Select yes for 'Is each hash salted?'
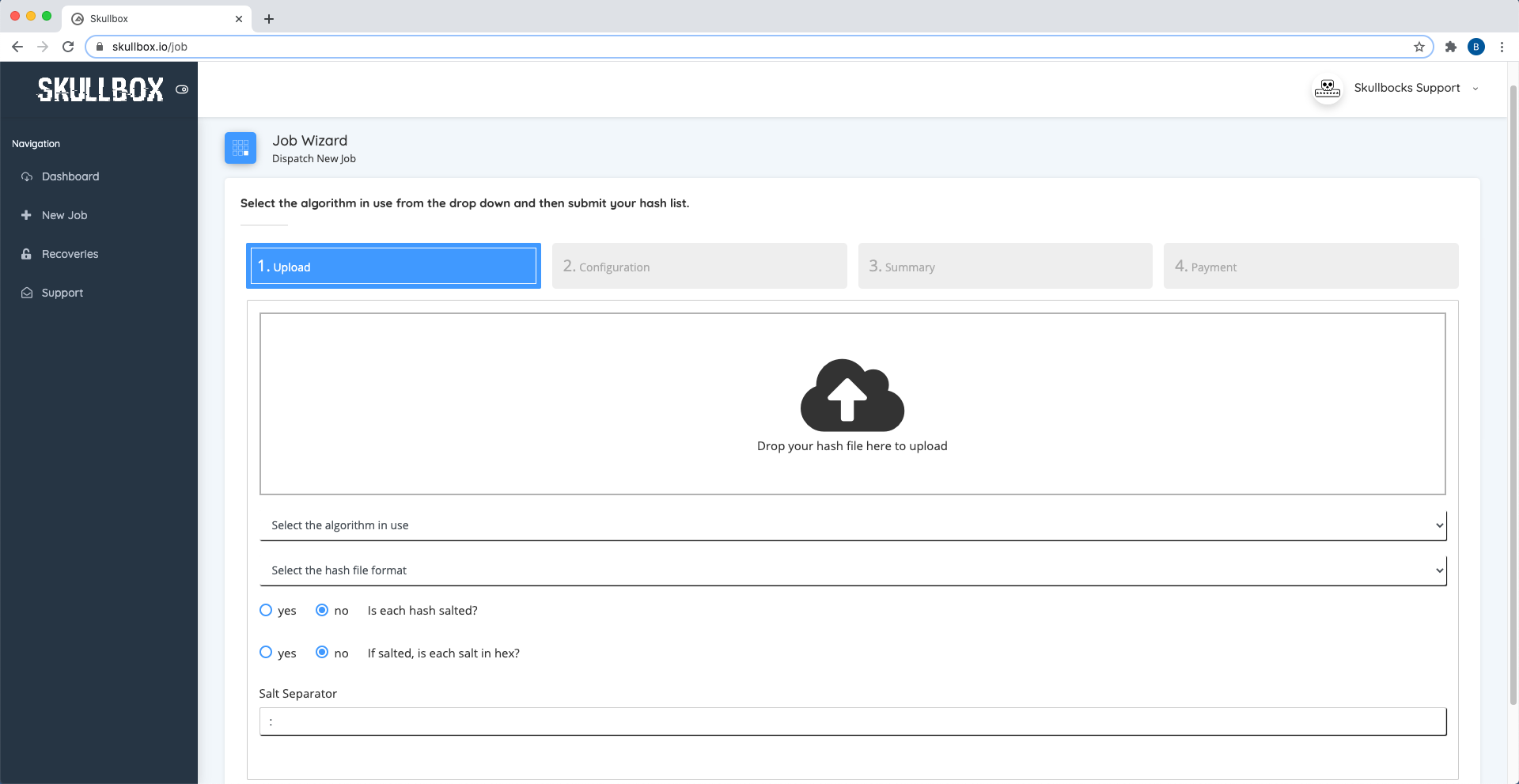 click(x=266, y=610)
